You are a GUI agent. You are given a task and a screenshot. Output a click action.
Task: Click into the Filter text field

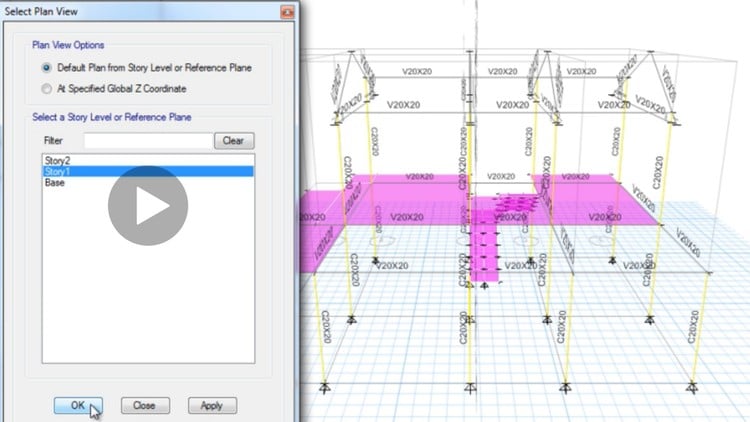point(148,141)
